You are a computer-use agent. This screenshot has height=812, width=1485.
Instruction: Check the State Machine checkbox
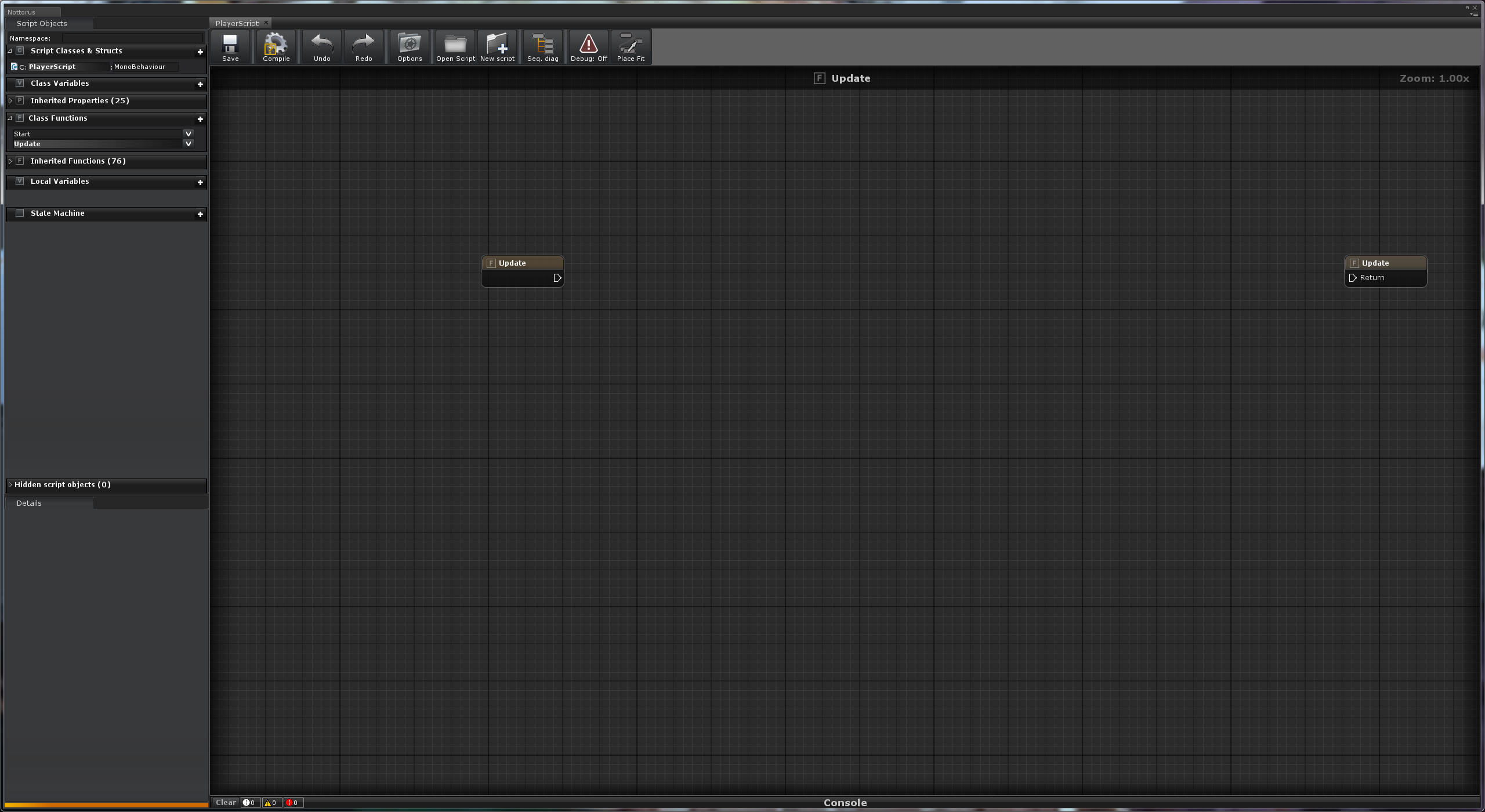(20, 213)
